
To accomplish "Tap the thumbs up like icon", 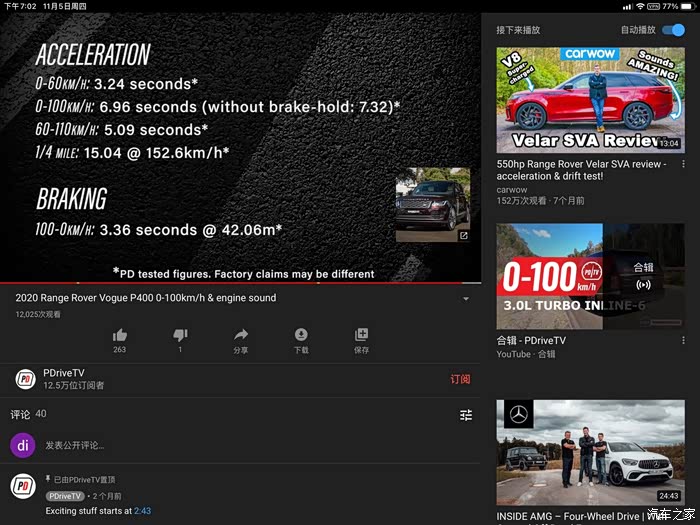I will [120, 335].
